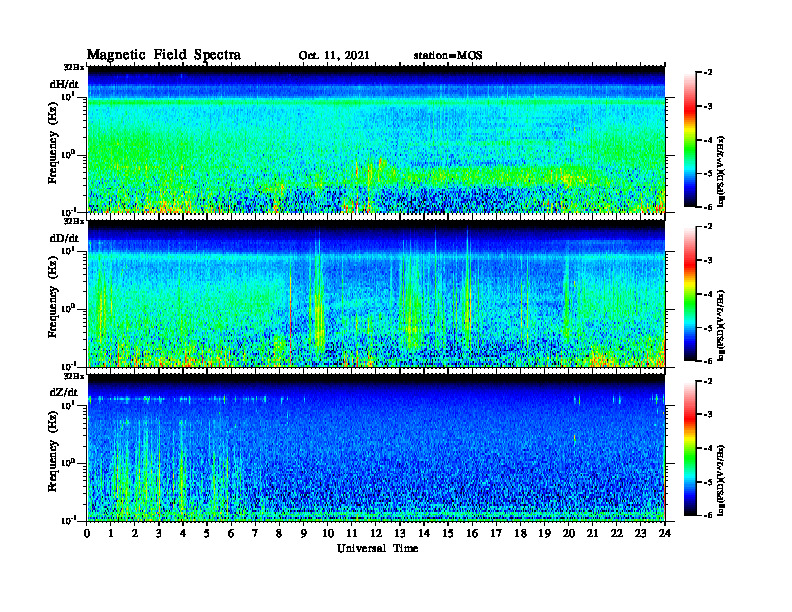Click hour tick label "2" on time axis

point(135,534)
